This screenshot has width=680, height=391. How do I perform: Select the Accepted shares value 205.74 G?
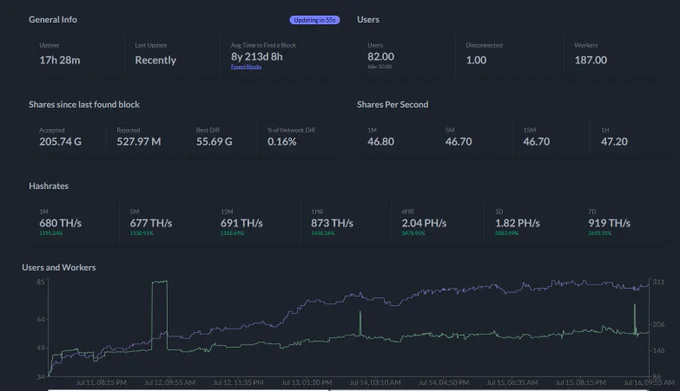pos(60,142)
